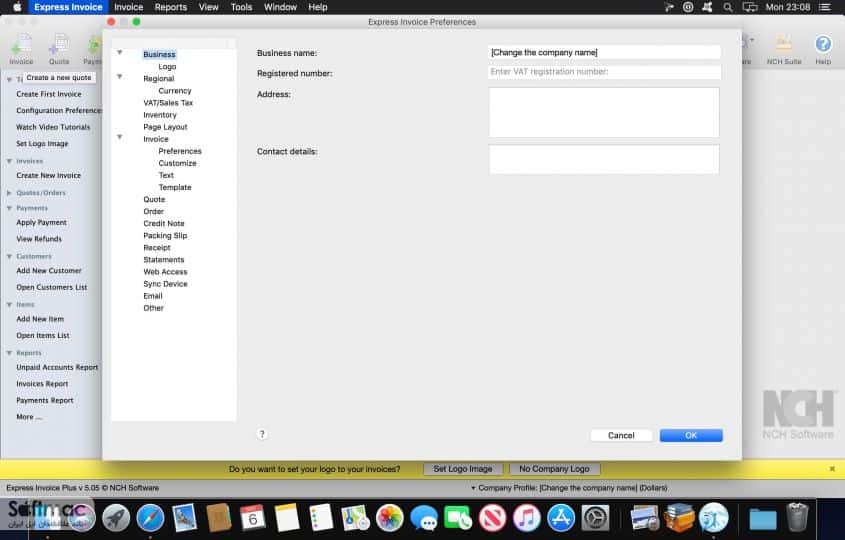Collapse the Business tree node
The width and height of the screenshot is (845, 540).
coord(120,52)
